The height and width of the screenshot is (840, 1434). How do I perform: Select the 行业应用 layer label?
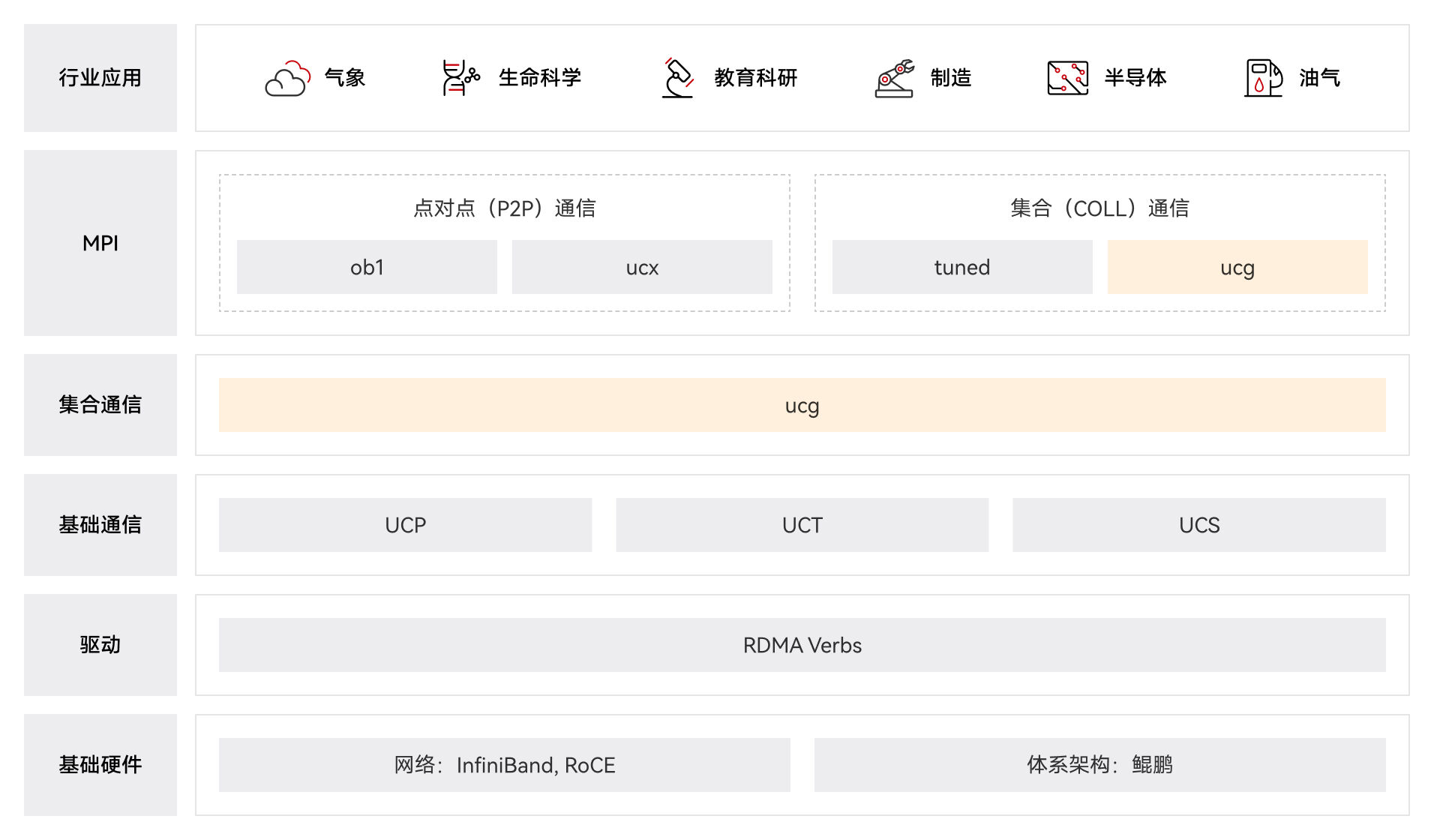(100, 78)
